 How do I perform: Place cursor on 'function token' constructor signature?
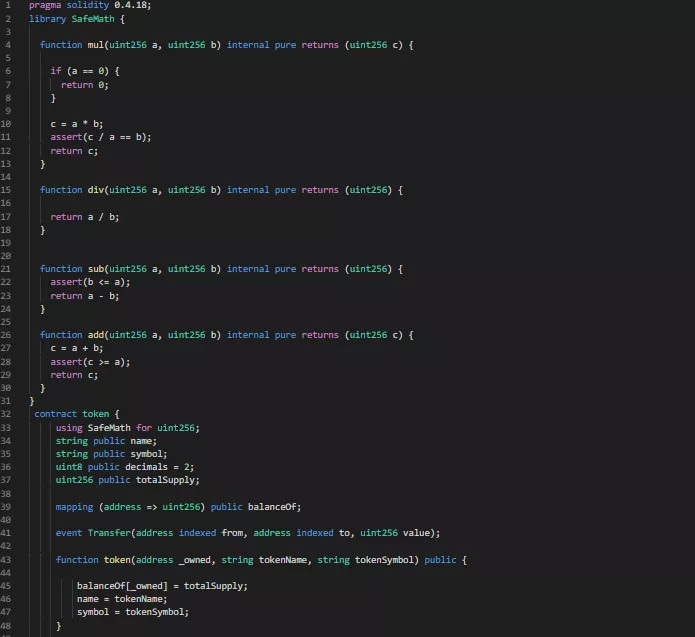261,560
